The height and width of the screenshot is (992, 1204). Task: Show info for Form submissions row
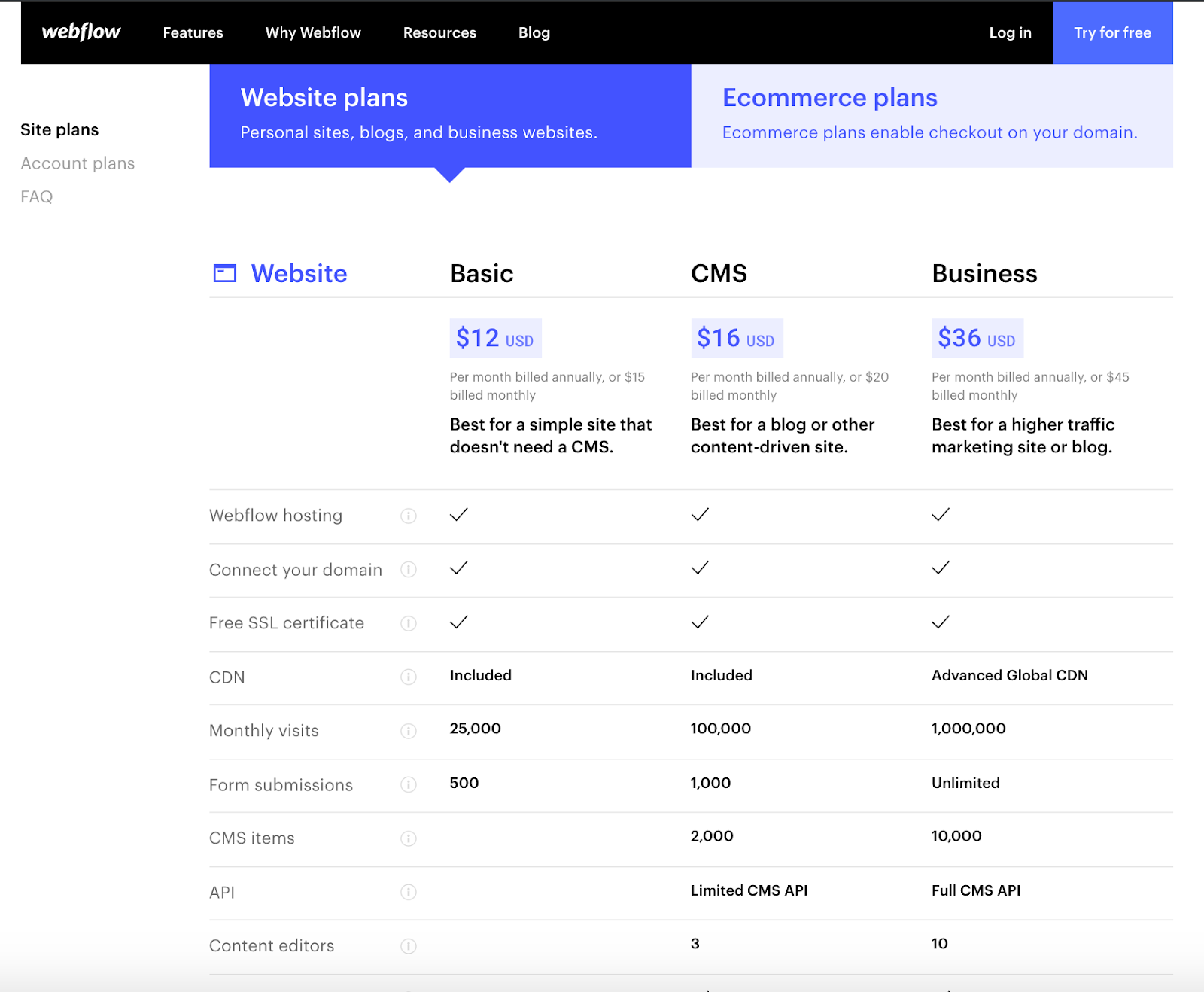[409, 785]
